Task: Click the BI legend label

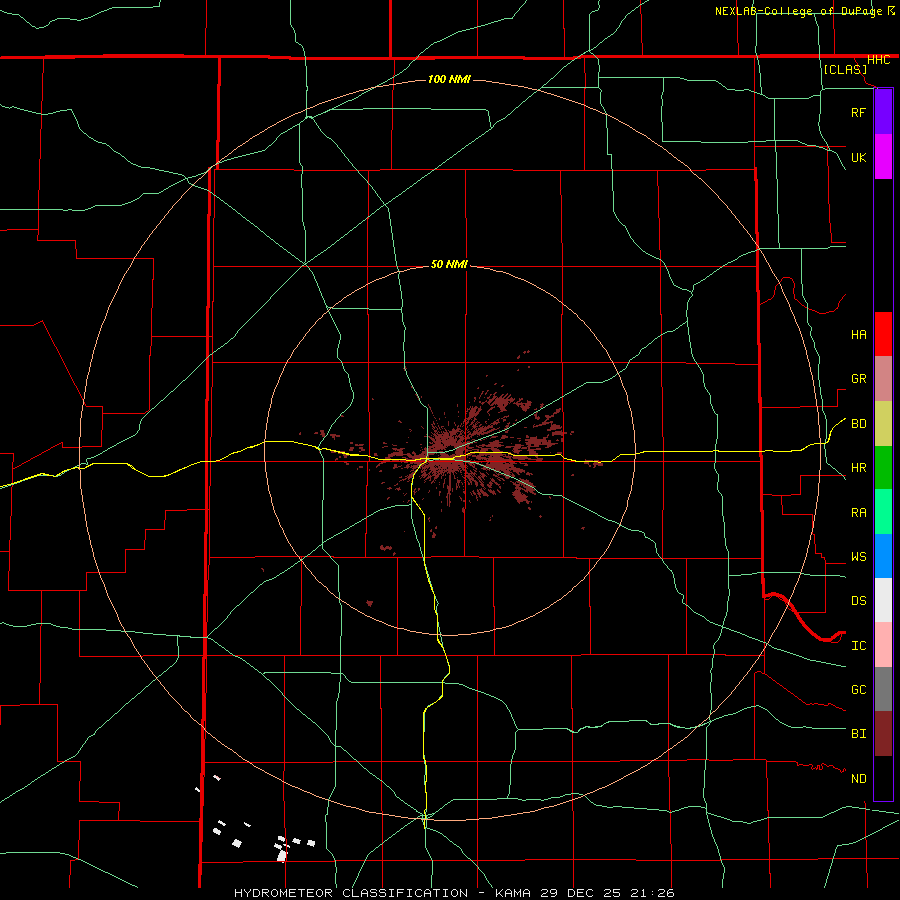Action: click(858, 734)
